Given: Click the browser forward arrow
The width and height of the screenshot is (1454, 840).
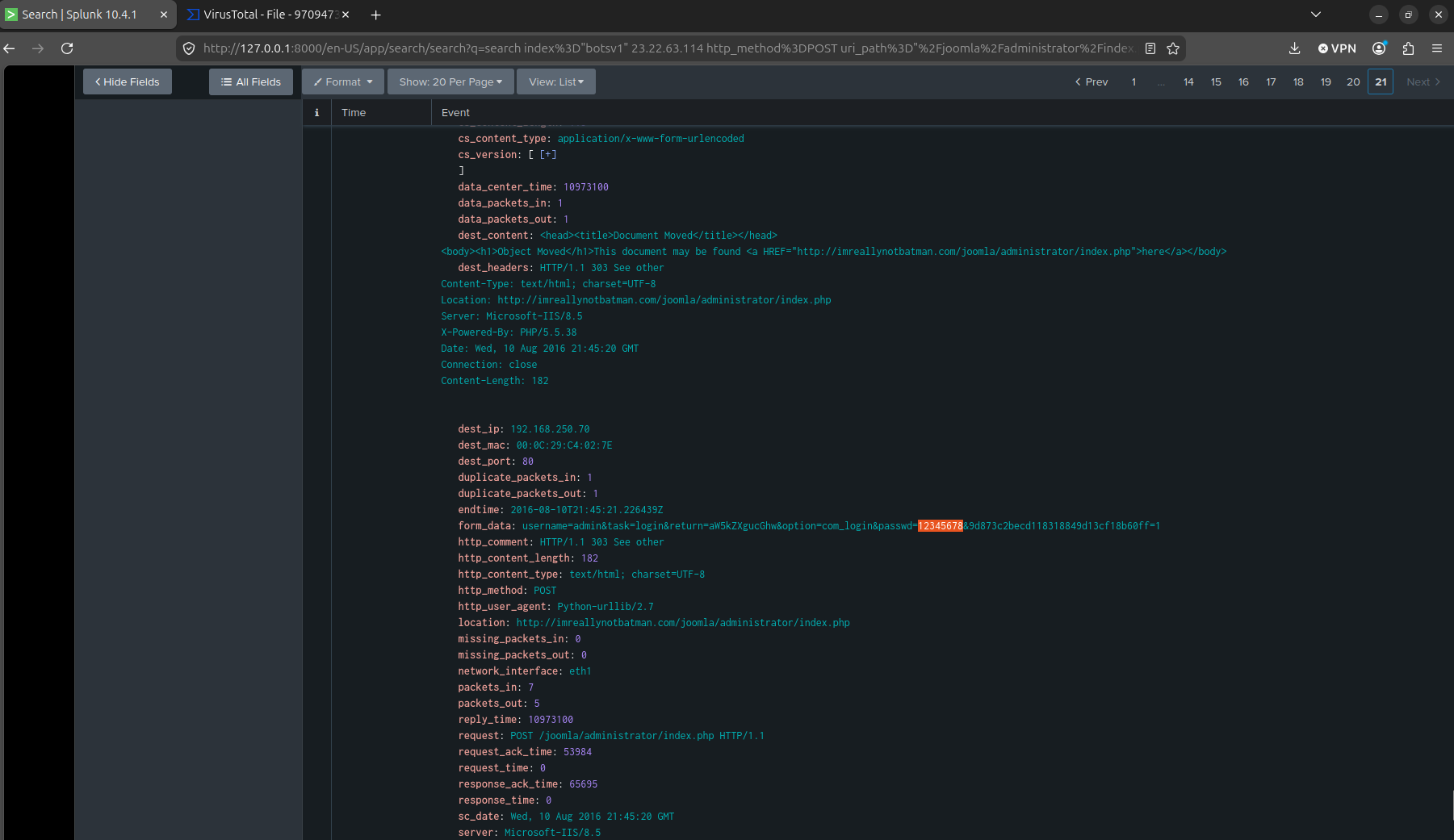Looking at the screenshot, I should (38, 48).
